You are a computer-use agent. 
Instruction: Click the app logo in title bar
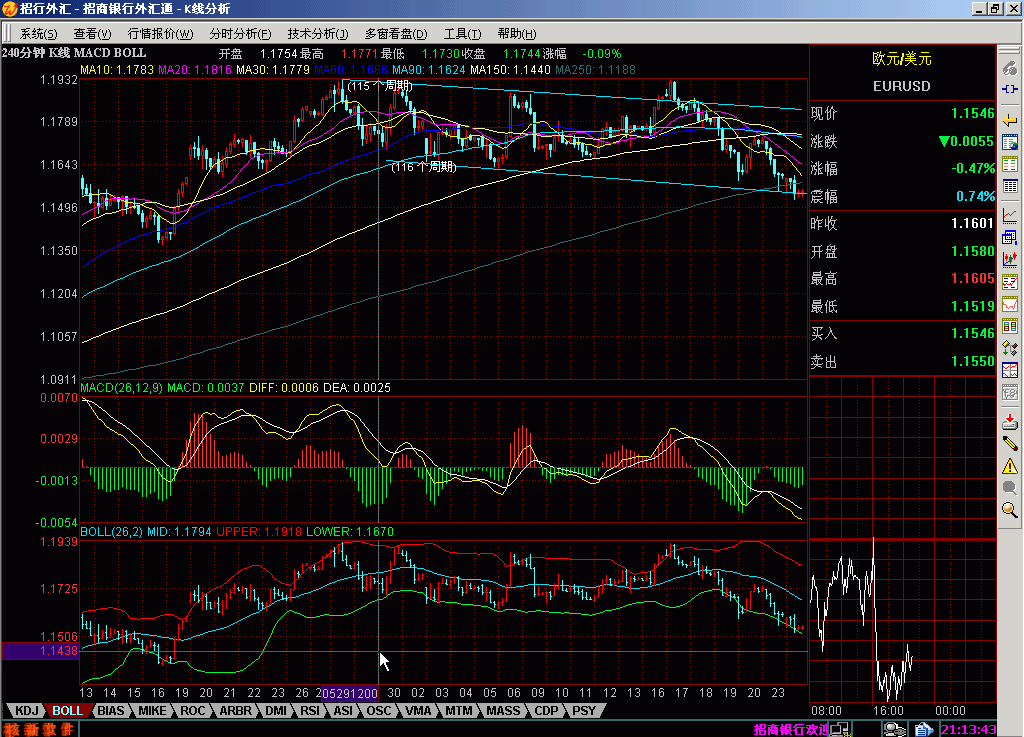click(9, 9)
